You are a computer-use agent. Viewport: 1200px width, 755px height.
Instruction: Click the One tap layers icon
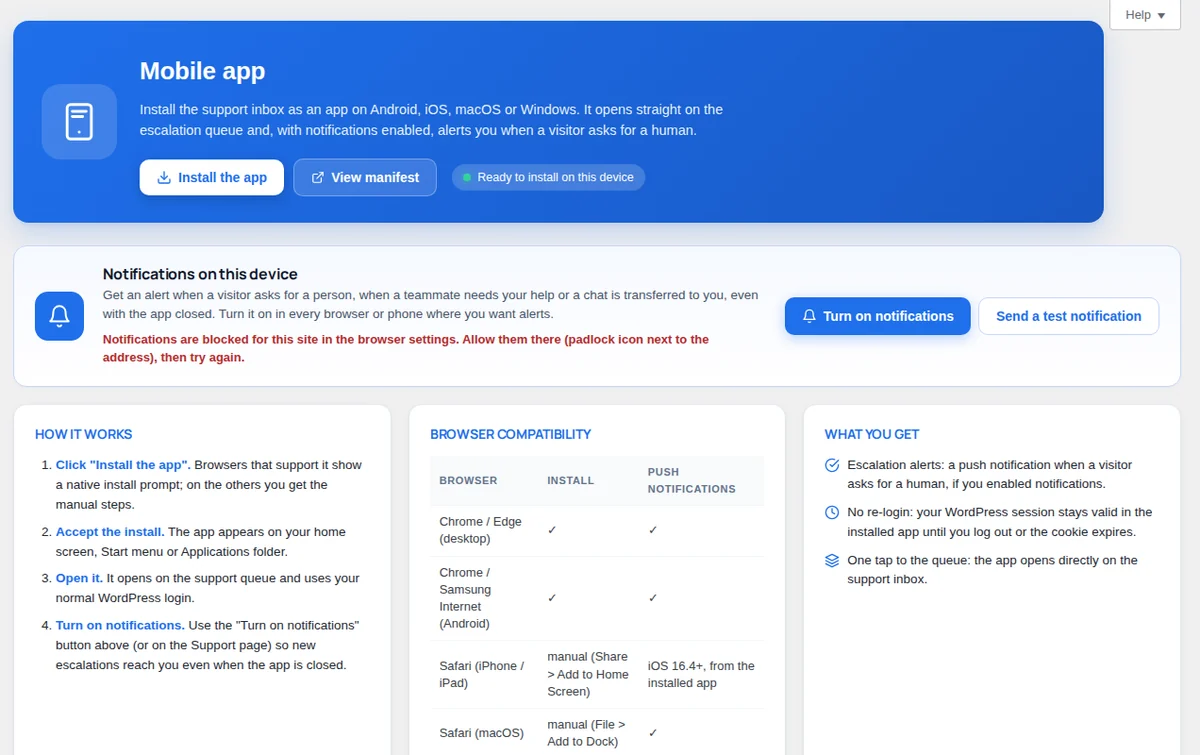click(x=832, y=560)
